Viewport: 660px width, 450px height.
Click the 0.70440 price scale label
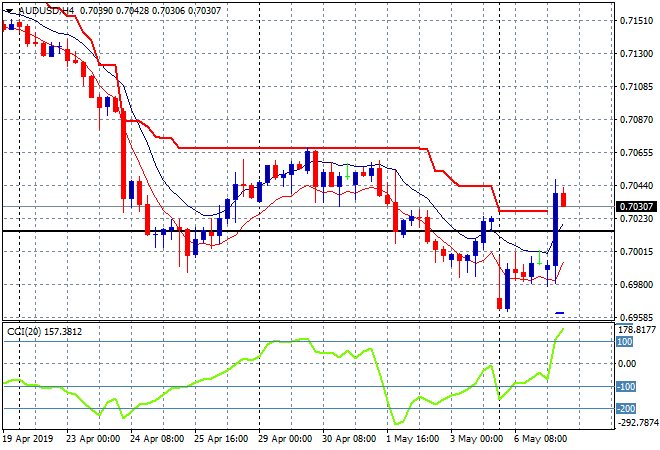click(x=636, y=186)
